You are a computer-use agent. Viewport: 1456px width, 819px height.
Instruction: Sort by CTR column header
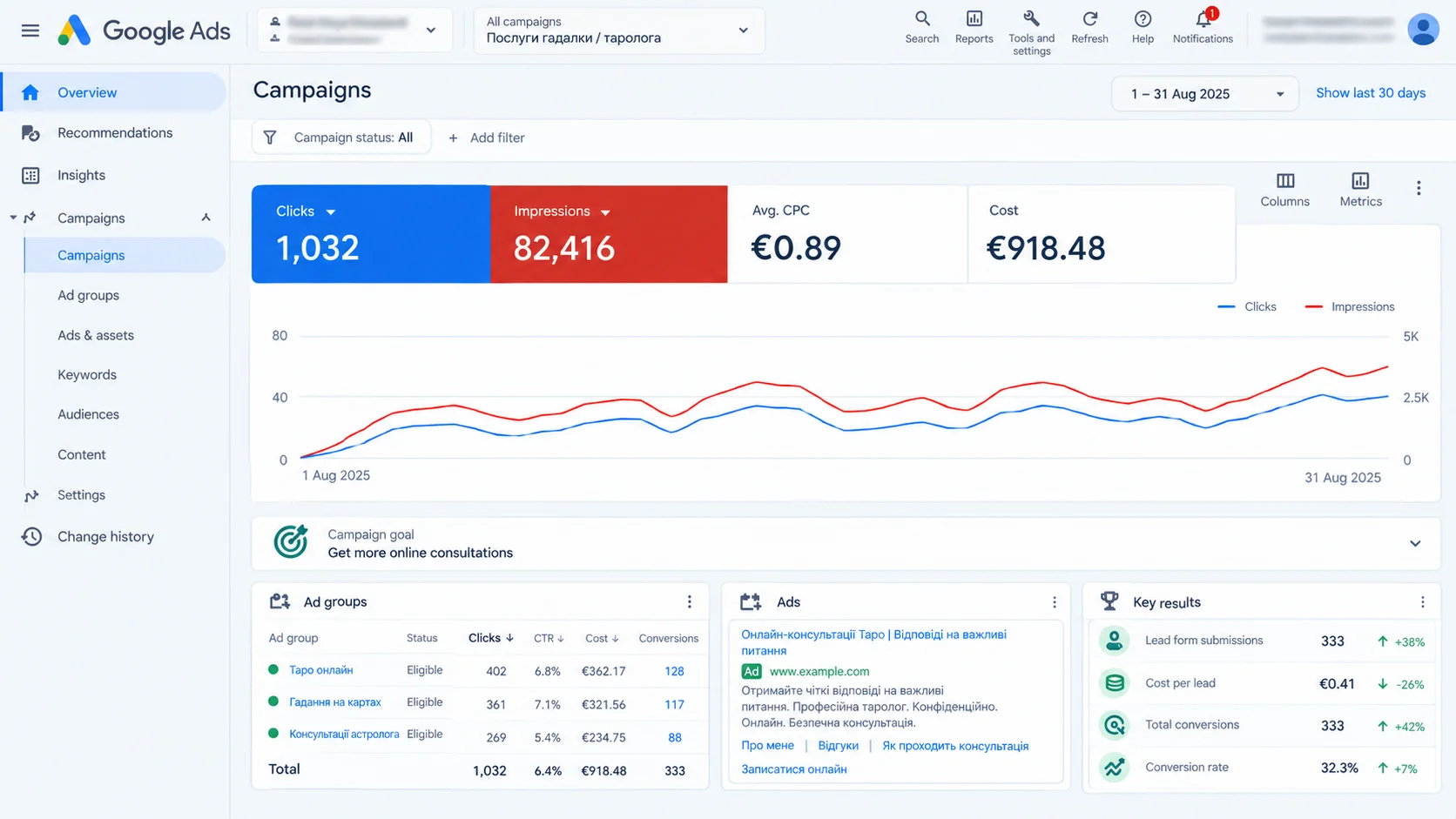tap(549, 638)
